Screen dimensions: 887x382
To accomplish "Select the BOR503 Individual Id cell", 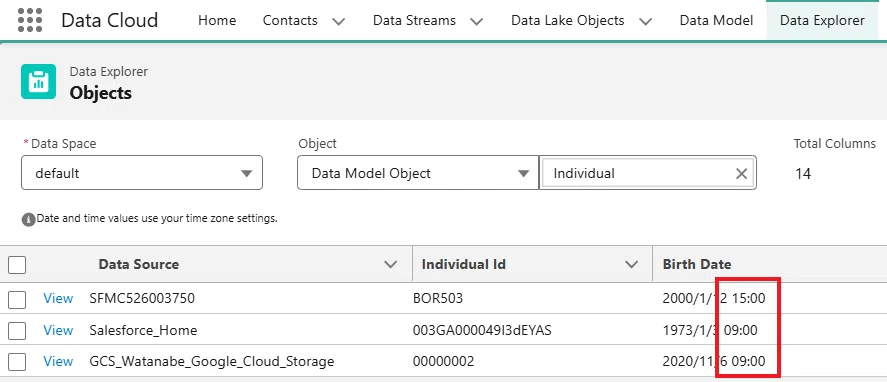I will (438, 298).
